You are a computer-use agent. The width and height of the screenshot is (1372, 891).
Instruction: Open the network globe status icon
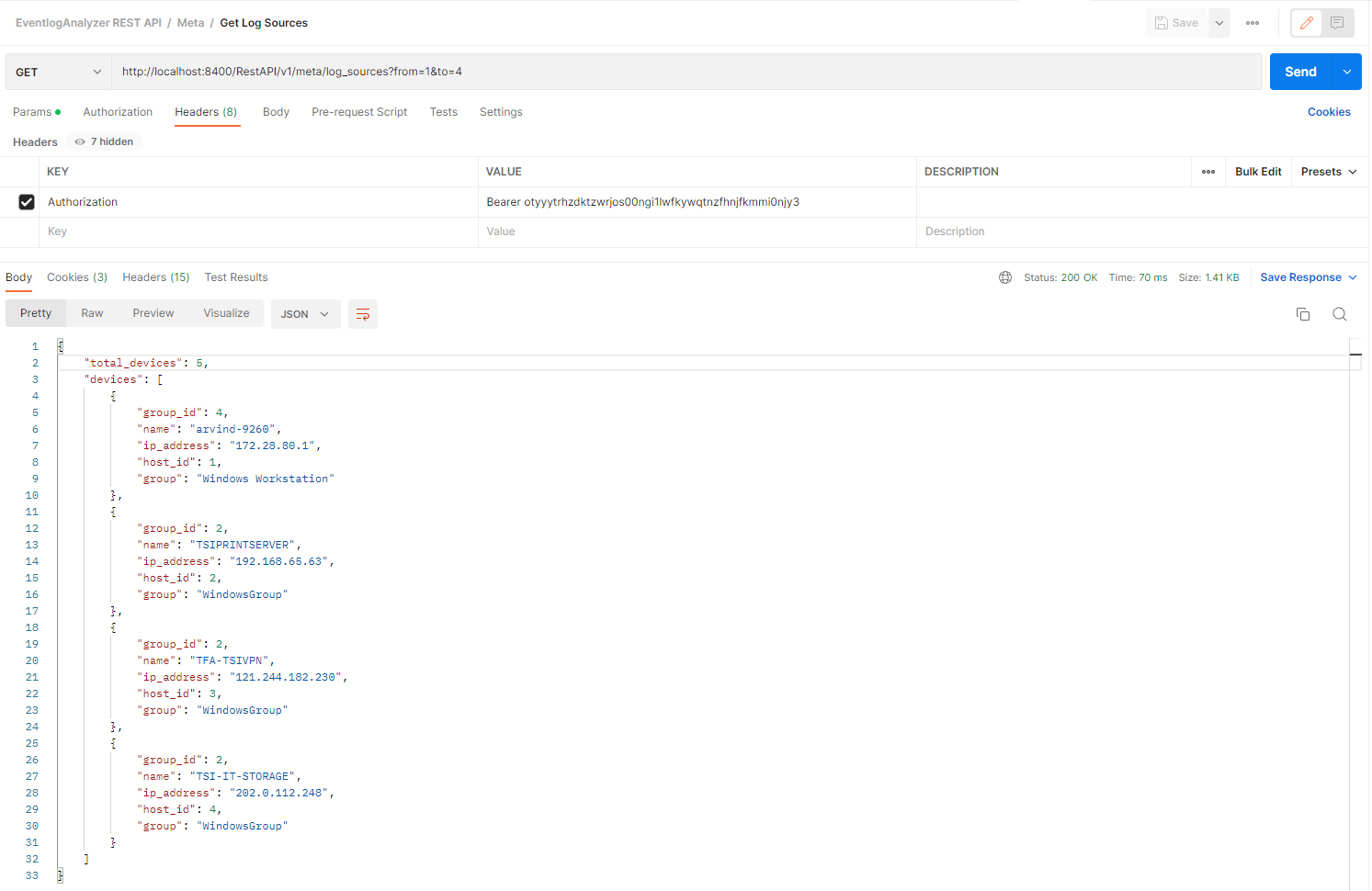pos(1004,276)
